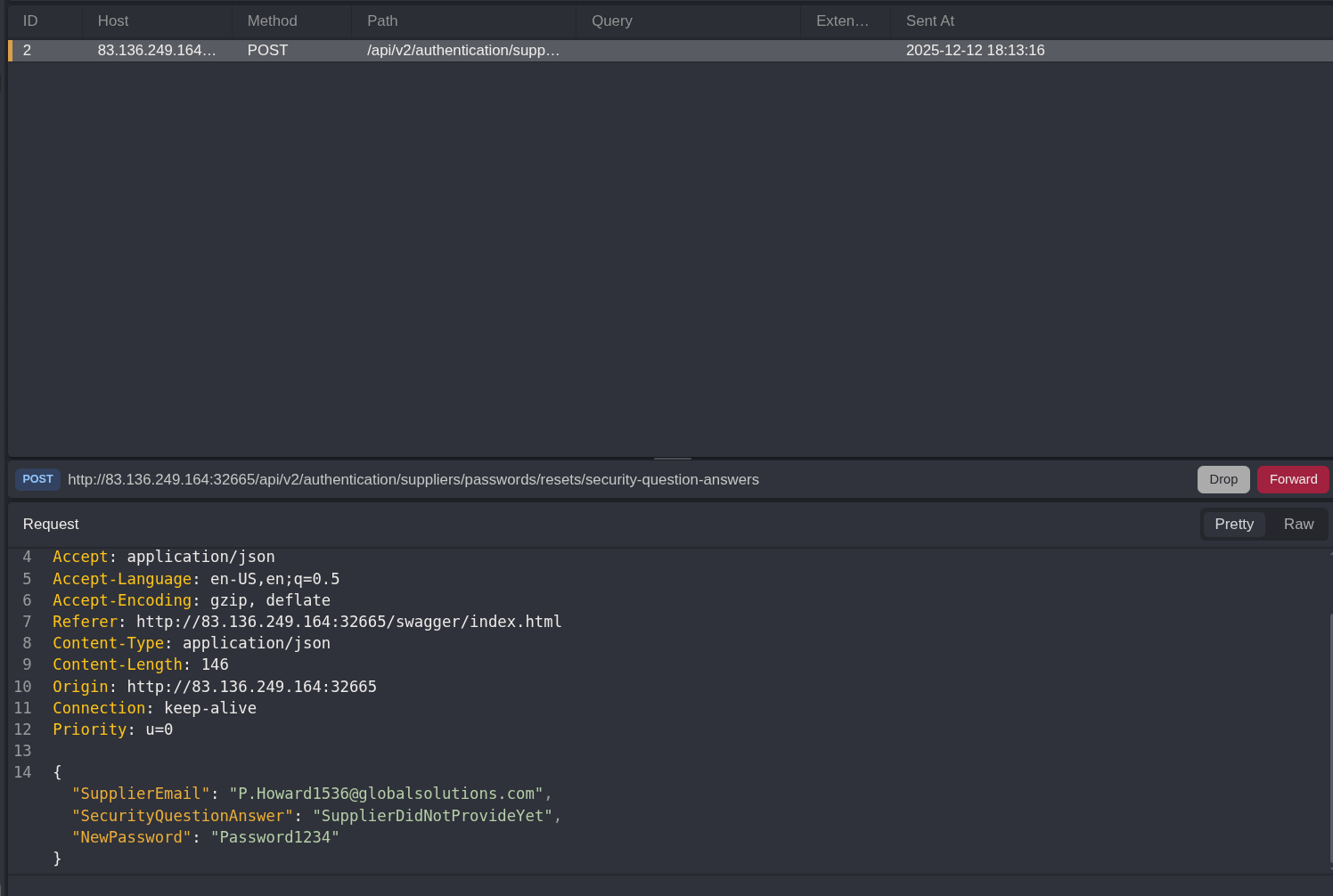Switch to the Raw view tab
The image size is (1333, 896).
tap(1297, 524)
